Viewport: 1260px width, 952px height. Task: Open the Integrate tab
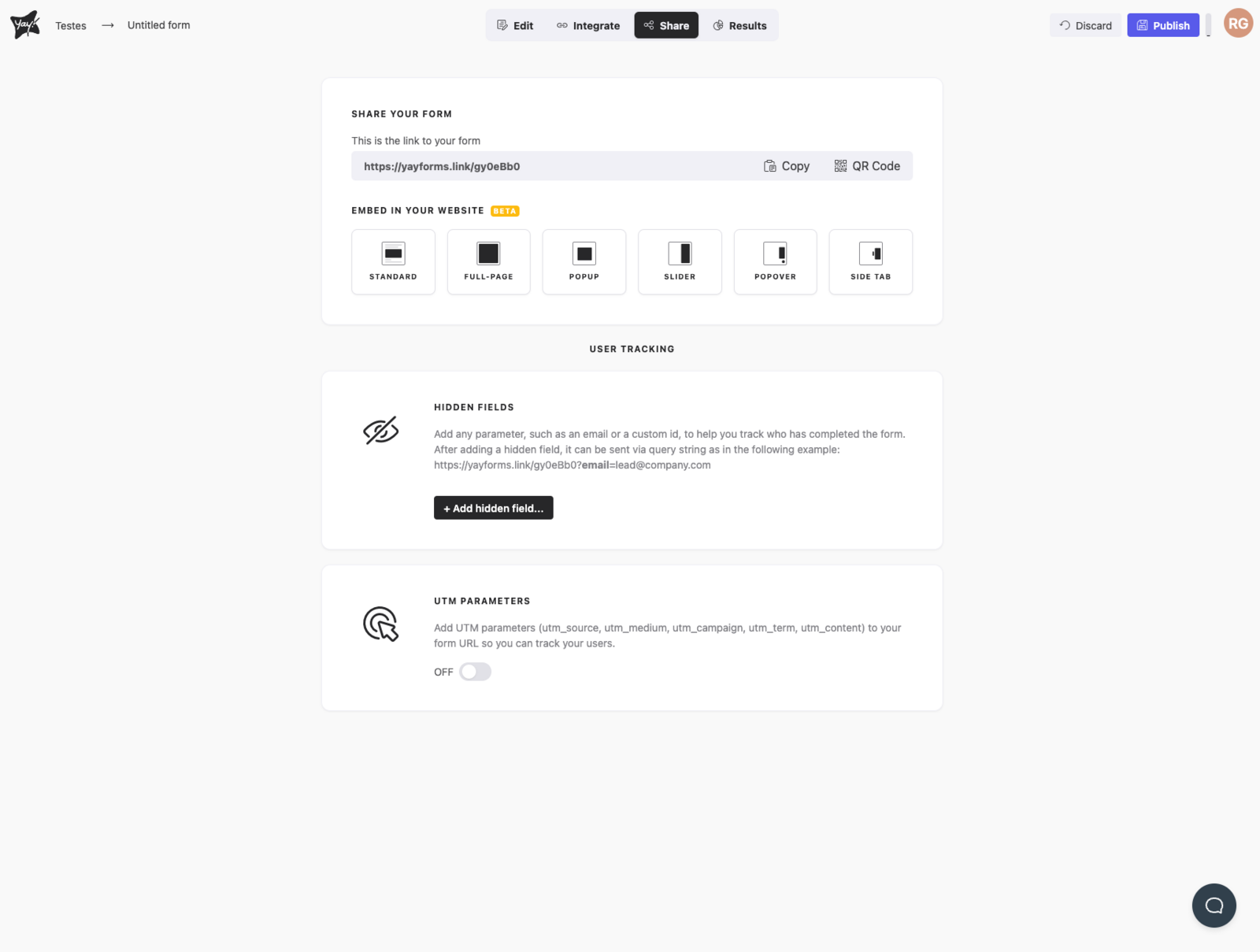[x=588, y=25]
